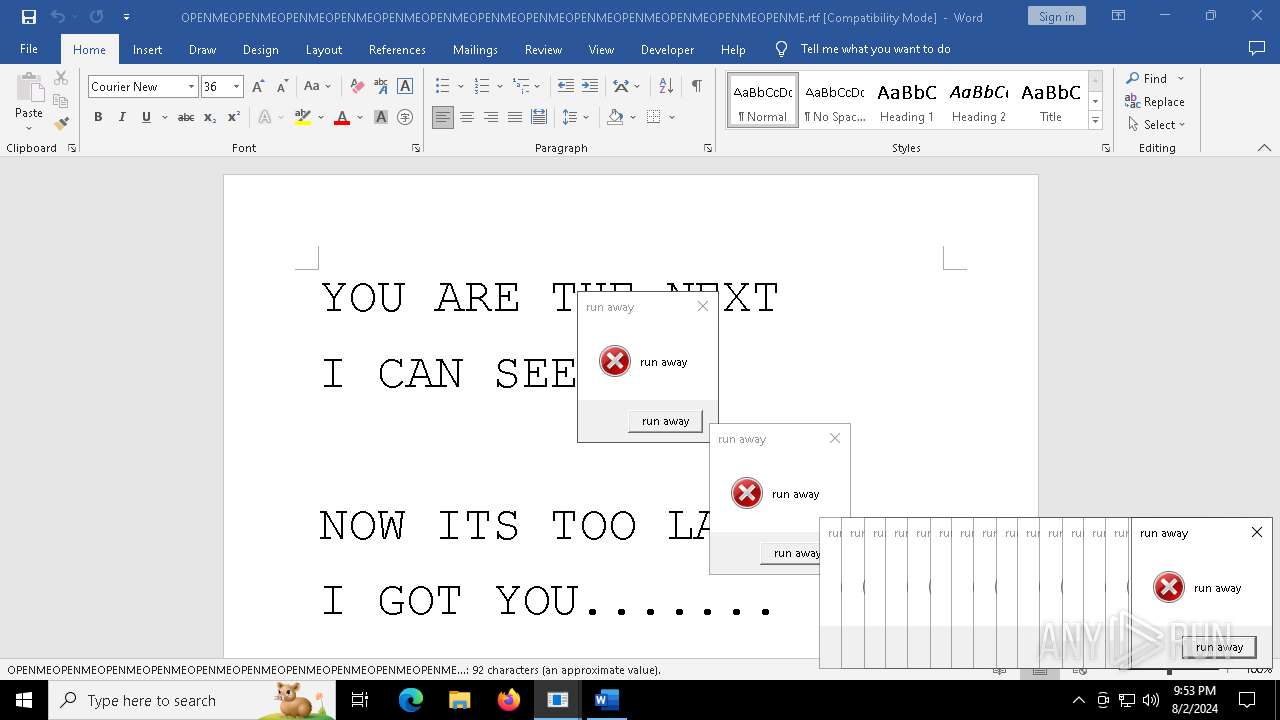Click the Word icon in taskbar
This screenshot has width=1280, height=720.
(606, 700)
